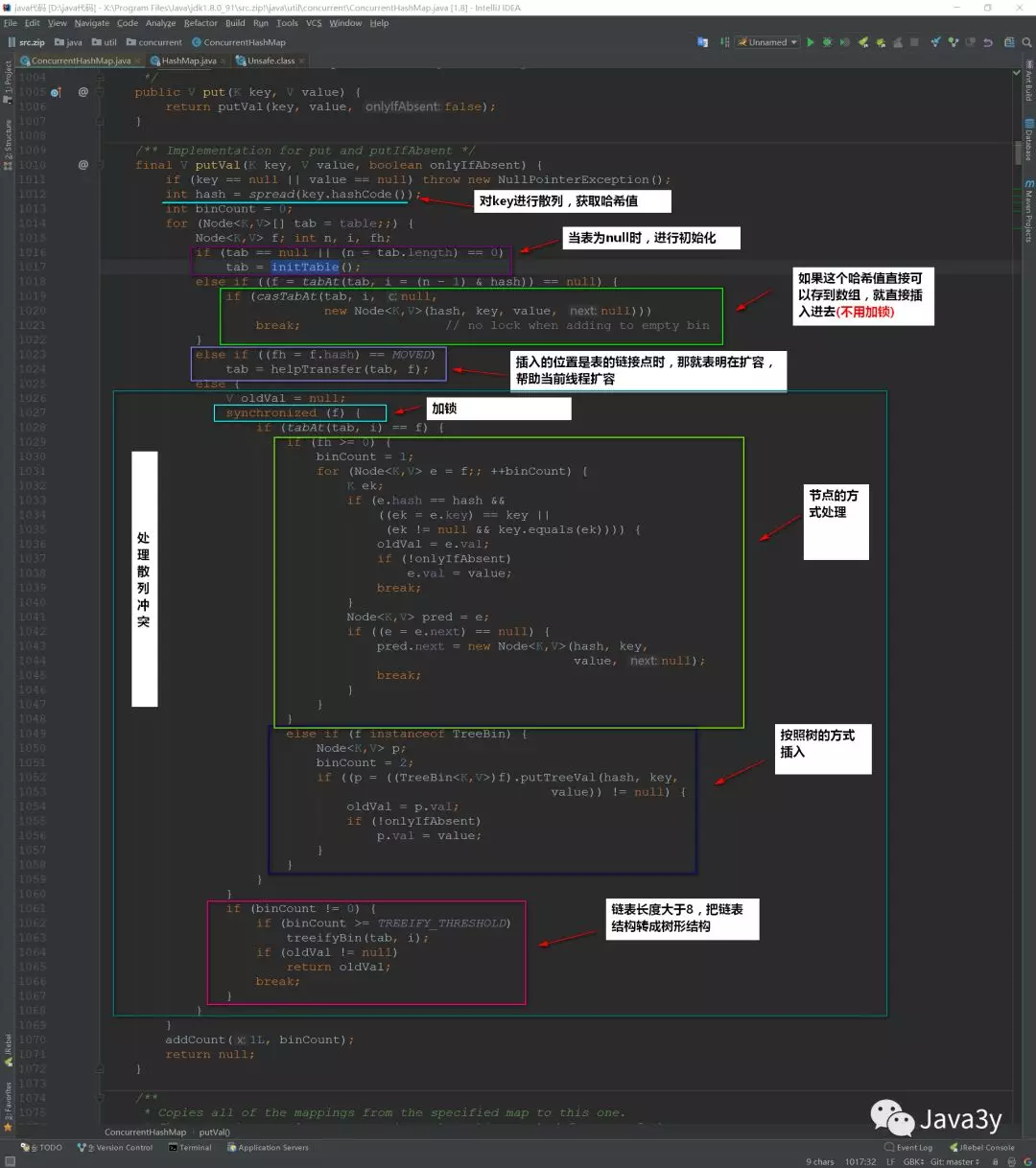Open the Application Servers tool window
This screenshot has width=1036, height=1168.
tap(268, 1147)
